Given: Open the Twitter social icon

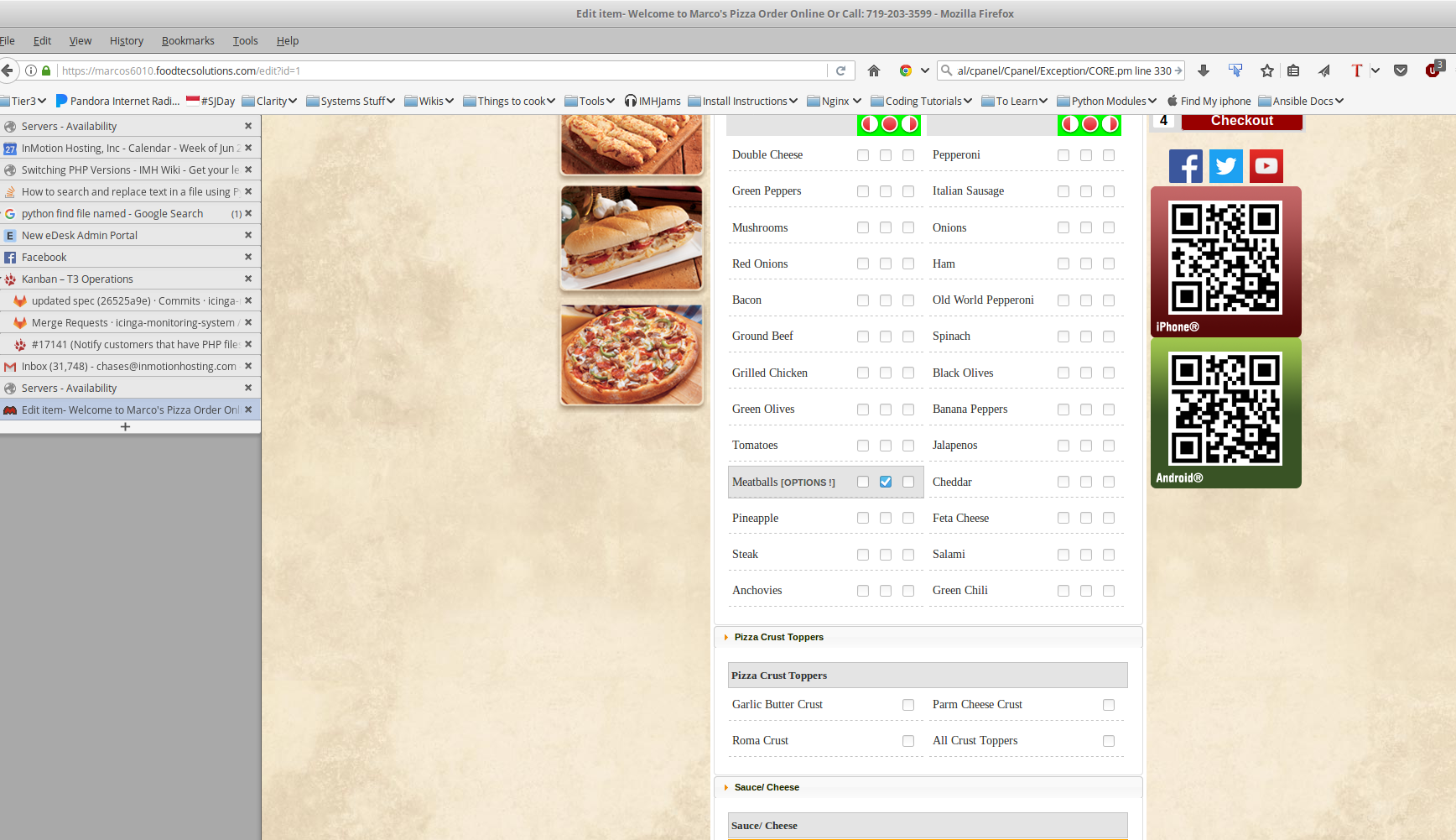Looking at the screenshot, I should 1225,166.
